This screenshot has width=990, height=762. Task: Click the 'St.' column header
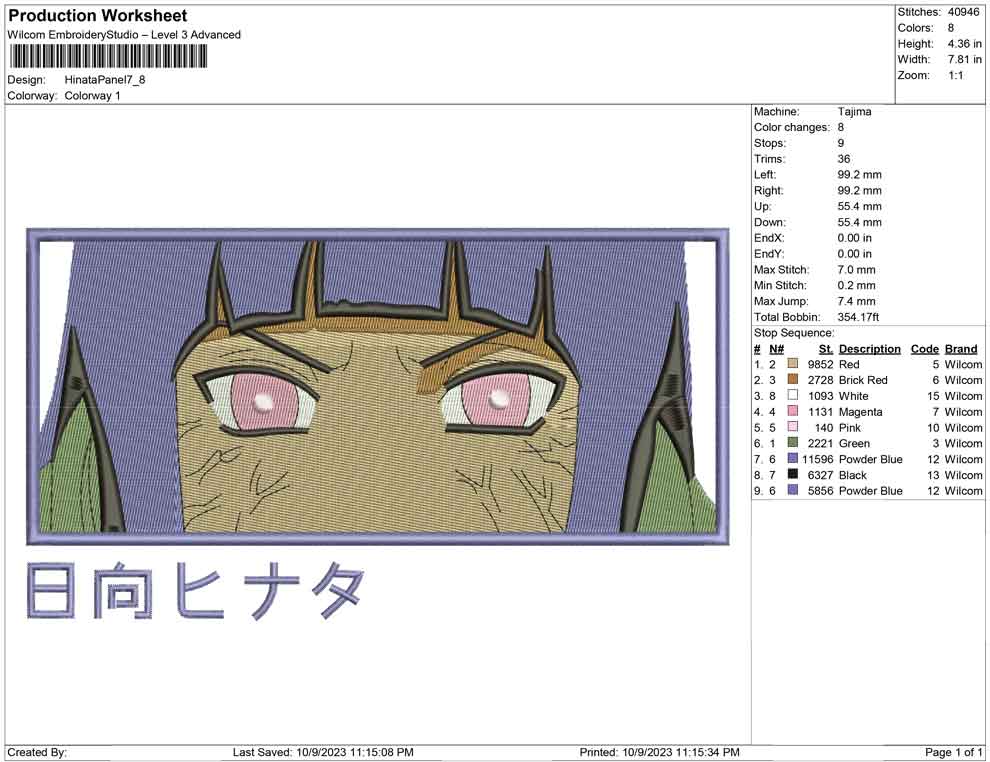click(x=826, y=348)
